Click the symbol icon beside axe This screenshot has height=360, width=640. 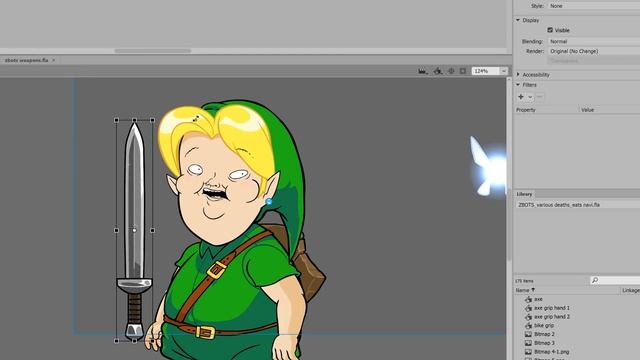click(x=528, y=299)
